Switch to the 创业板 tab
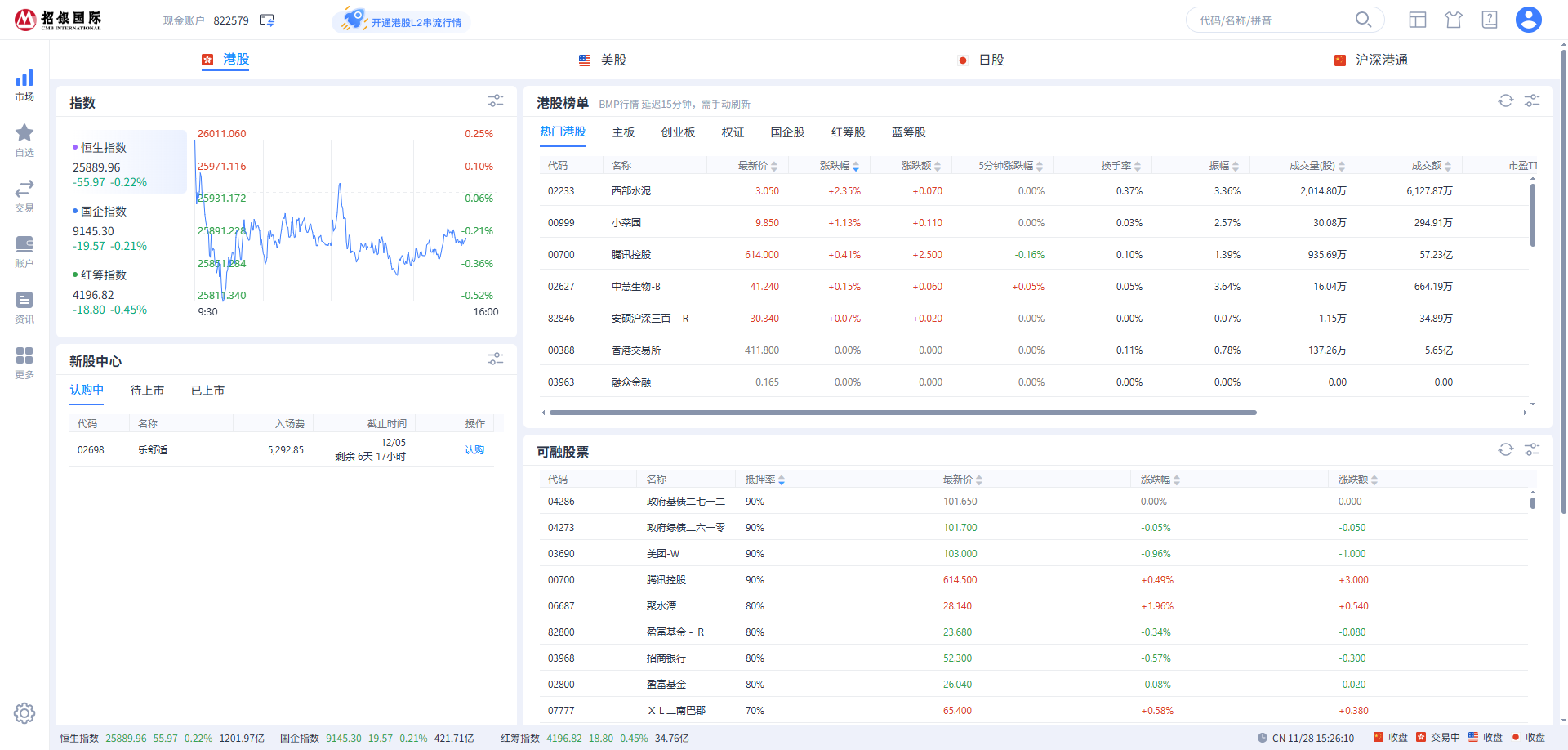The width and height of the screenshot is (1568, 750). tap(678, 132)
